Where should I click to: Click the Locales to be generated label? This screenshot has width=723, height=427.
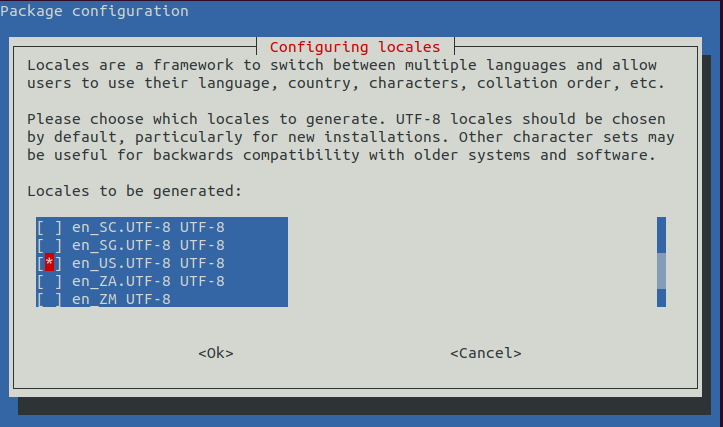[x=135, y=191]
